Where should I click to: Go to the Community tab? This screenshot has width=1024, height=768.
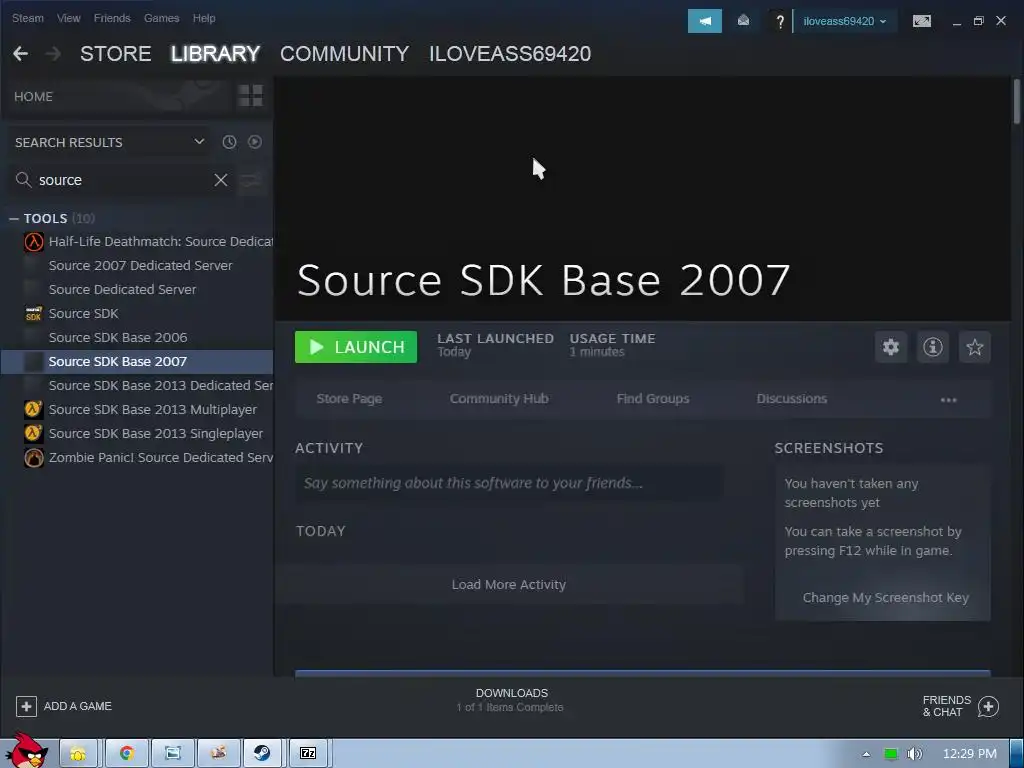coord(344,54)
